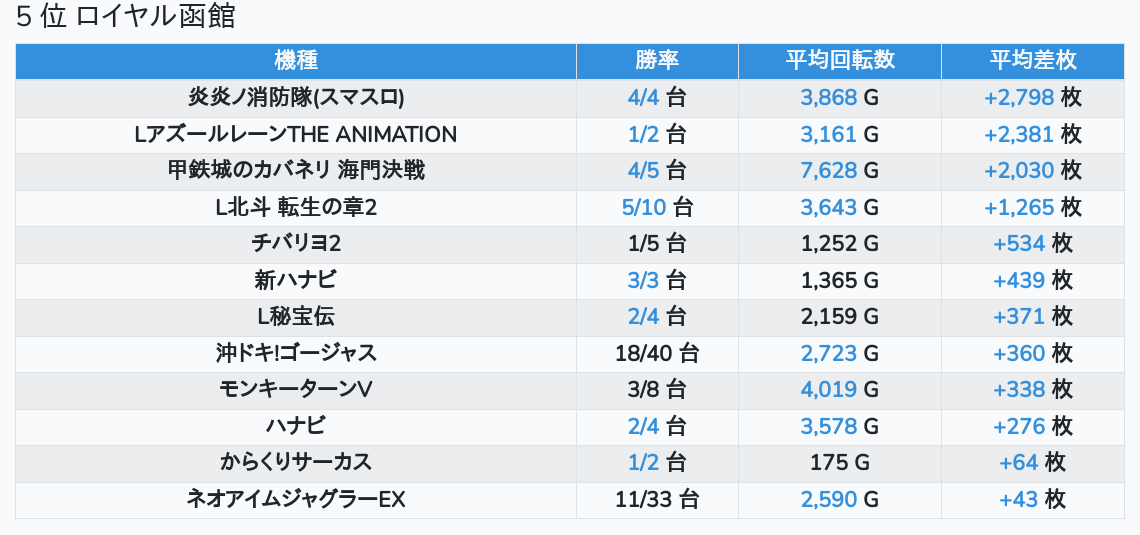The image size is (1140, 535).
Task: Open ネオアイムジャグラーEX machine entry
Action: (x=296, y=500)
